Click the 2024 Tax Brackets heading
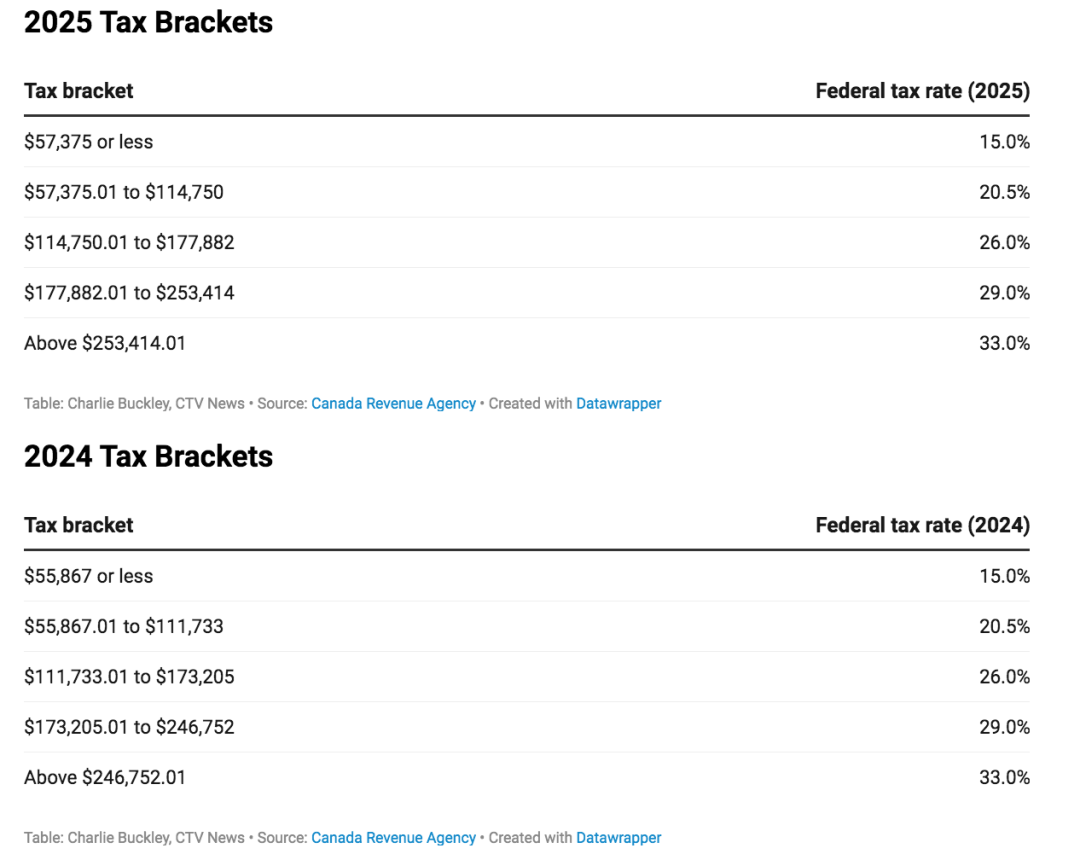Screen dimensions: 1080x860 coord(148,457)
